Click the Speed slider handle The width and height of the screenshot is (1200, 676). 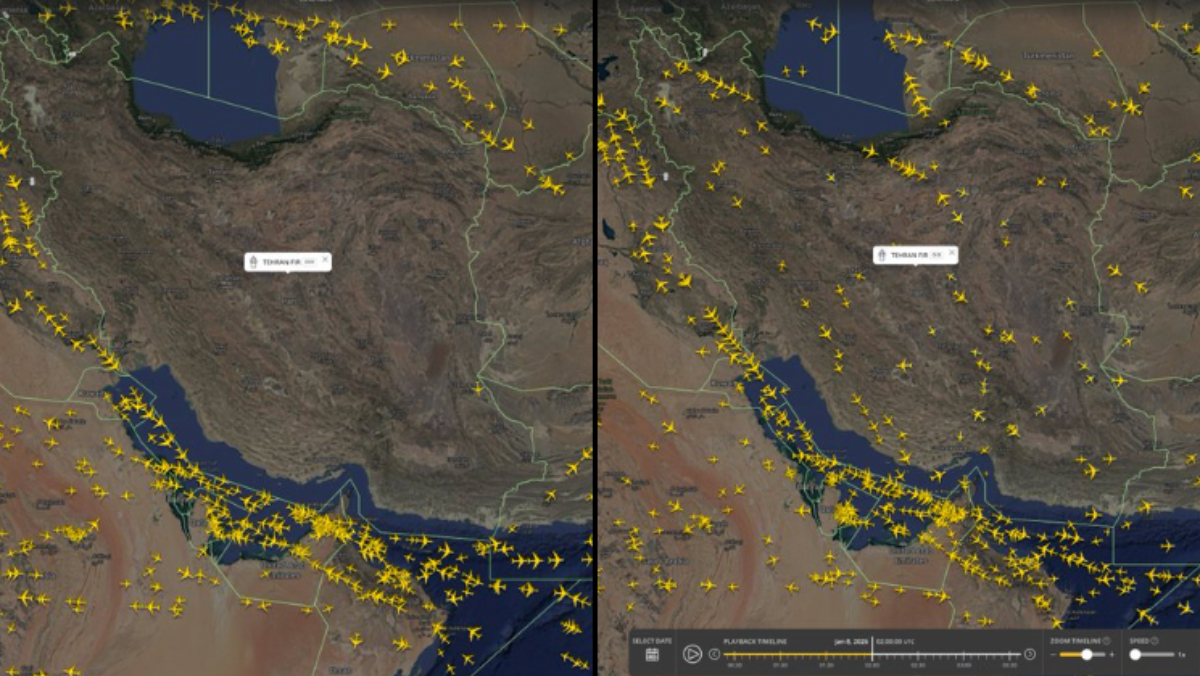coord(1135,654)
